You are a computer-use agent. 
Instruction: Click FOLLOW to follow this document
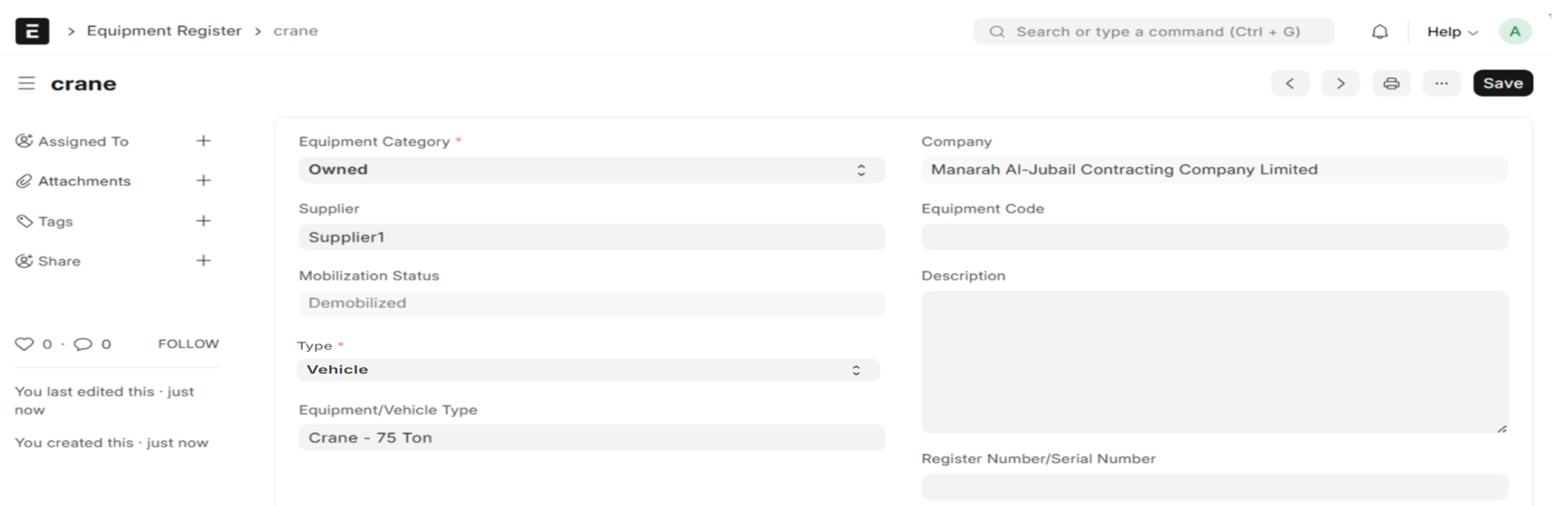coord(188,344)
